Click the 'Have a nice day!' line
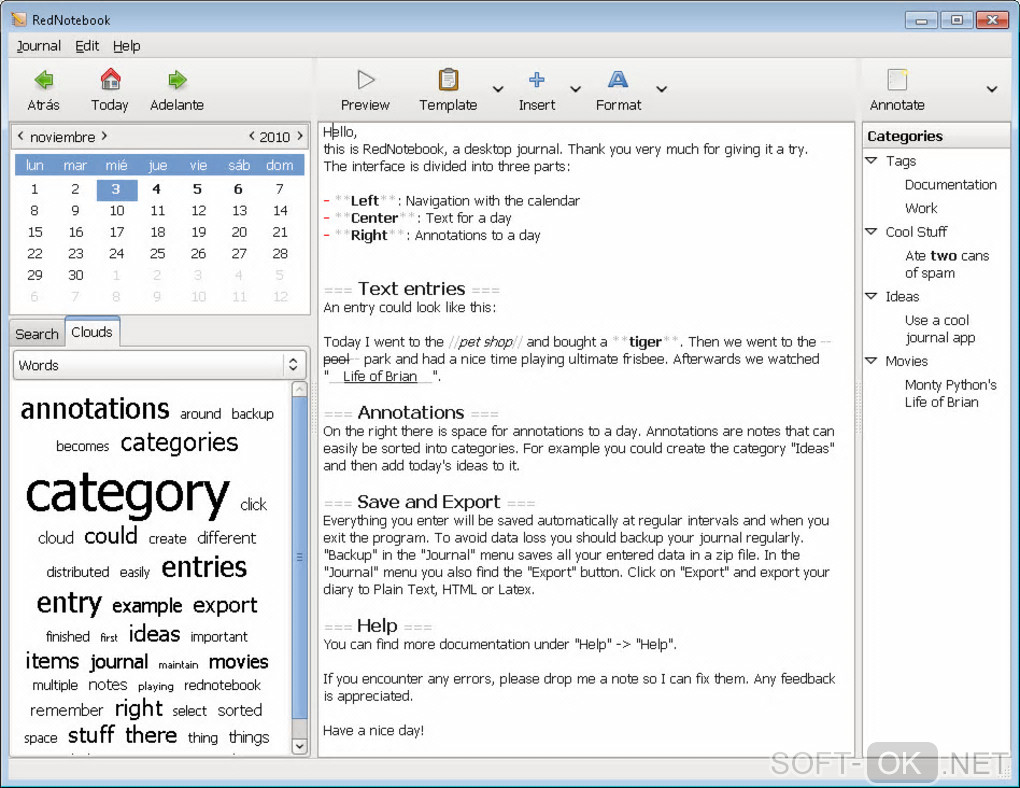1020x788 pixels. pos(373,731)
